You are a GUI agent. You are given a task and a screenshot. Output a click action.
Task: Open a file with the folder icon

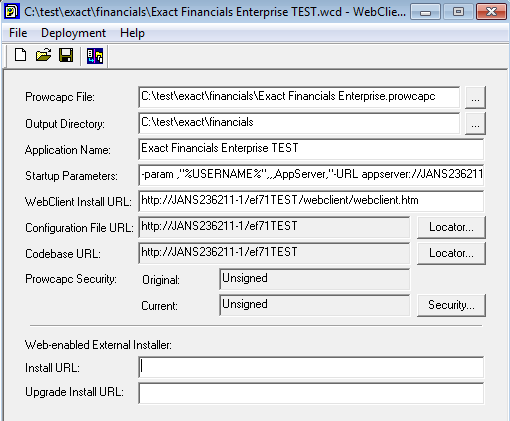tap(43, 55)
